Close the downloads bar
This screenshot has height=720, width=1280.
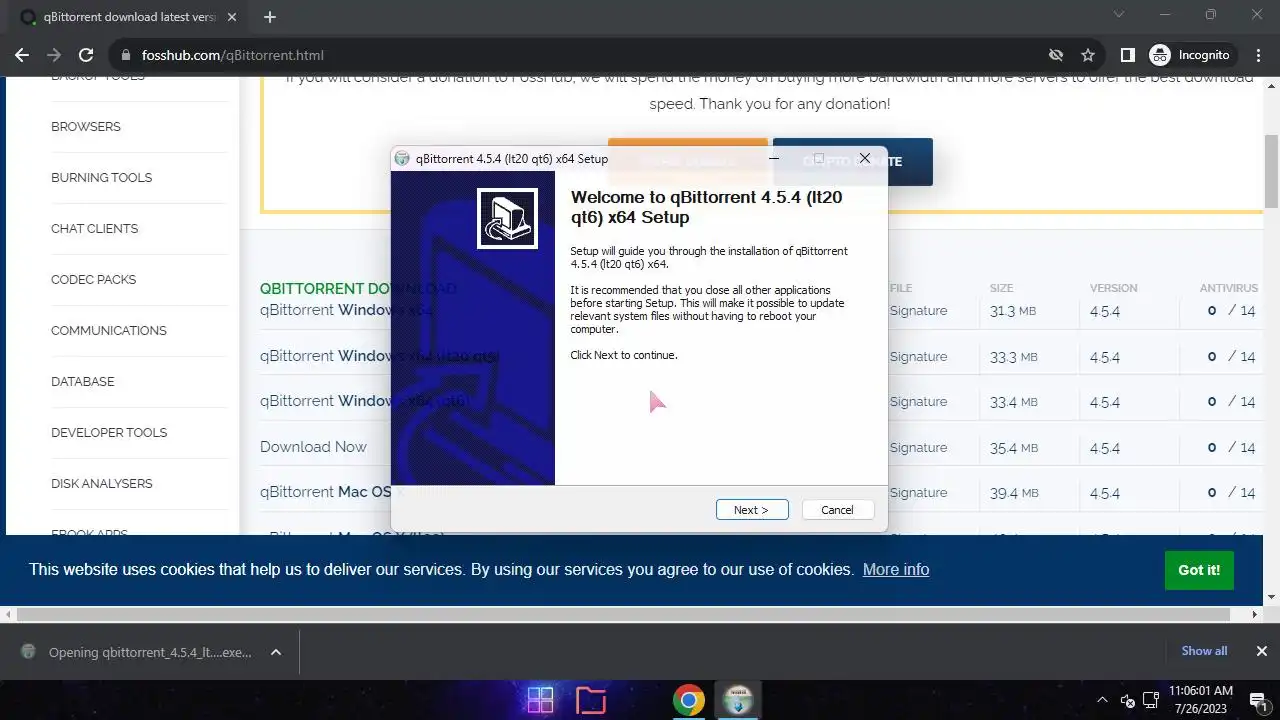coord(1262,651)
